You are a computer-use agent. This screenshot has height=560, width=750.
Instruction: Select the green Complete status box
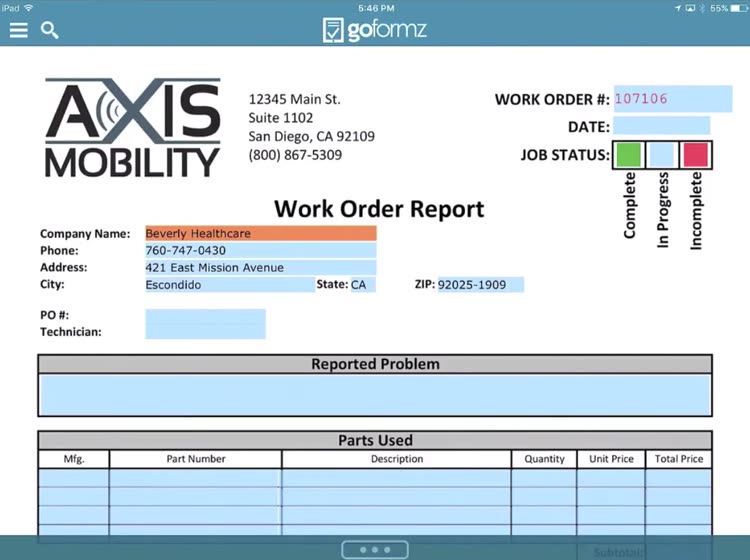click(x=629, y=155)
